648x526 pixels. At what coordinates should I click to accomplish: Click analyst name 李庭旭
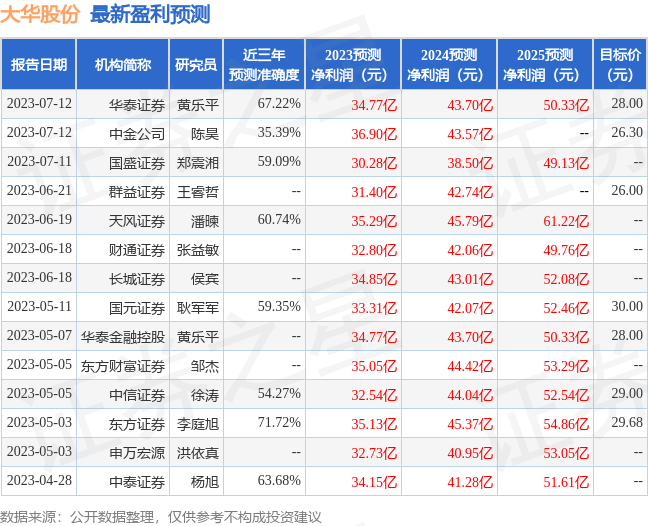pos(198,424)
